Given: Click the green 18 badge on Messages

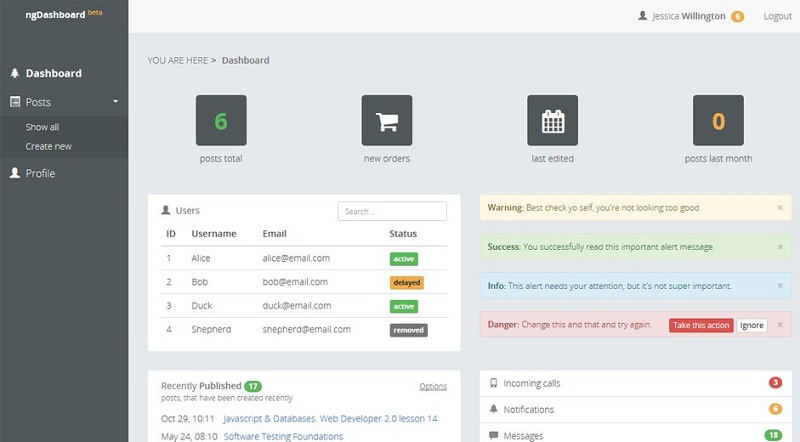Looking at the screenshot, I should (x=773, y=435).
